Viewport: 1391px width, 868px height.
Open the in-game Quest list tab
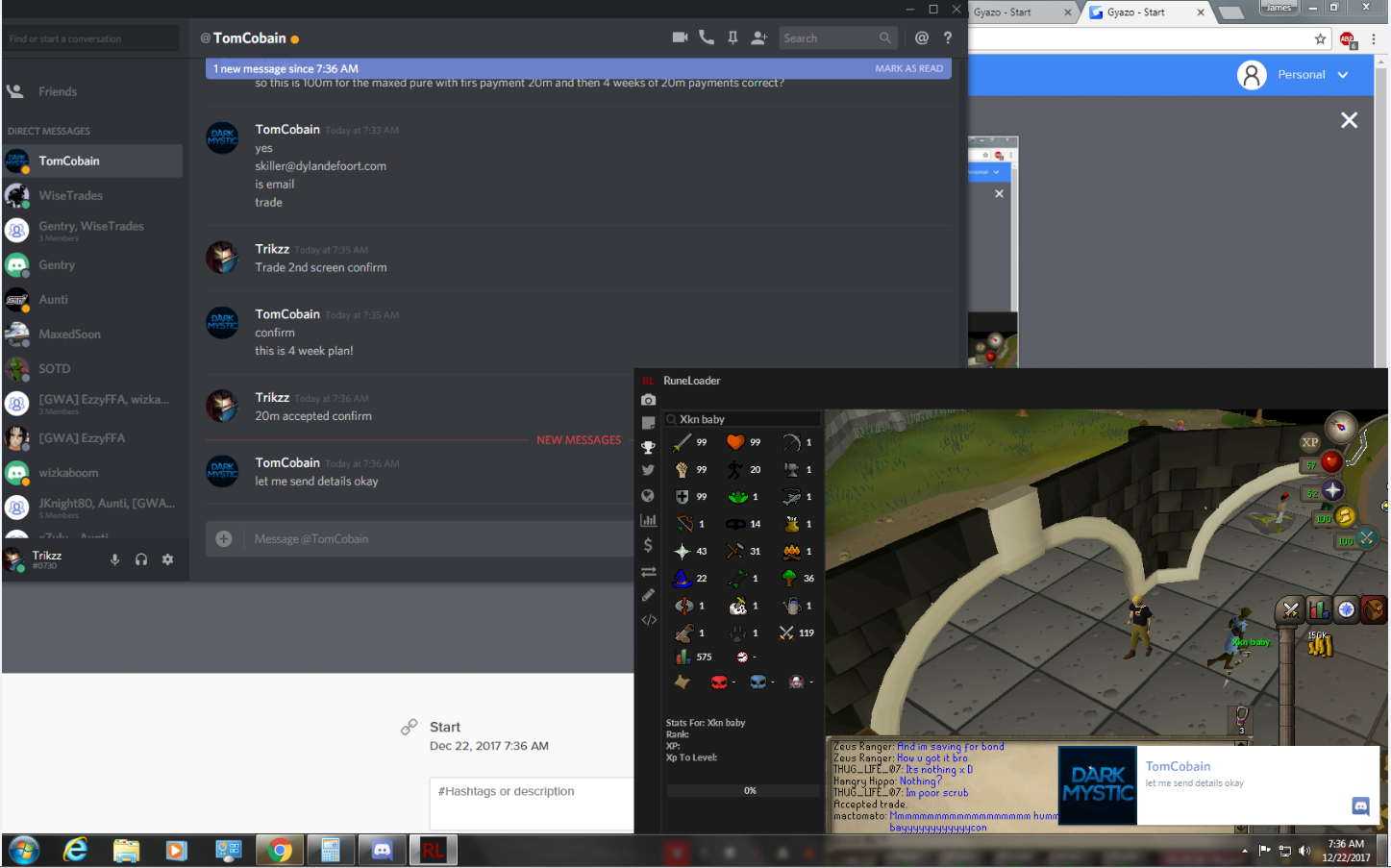click(x=1346, y=609)
